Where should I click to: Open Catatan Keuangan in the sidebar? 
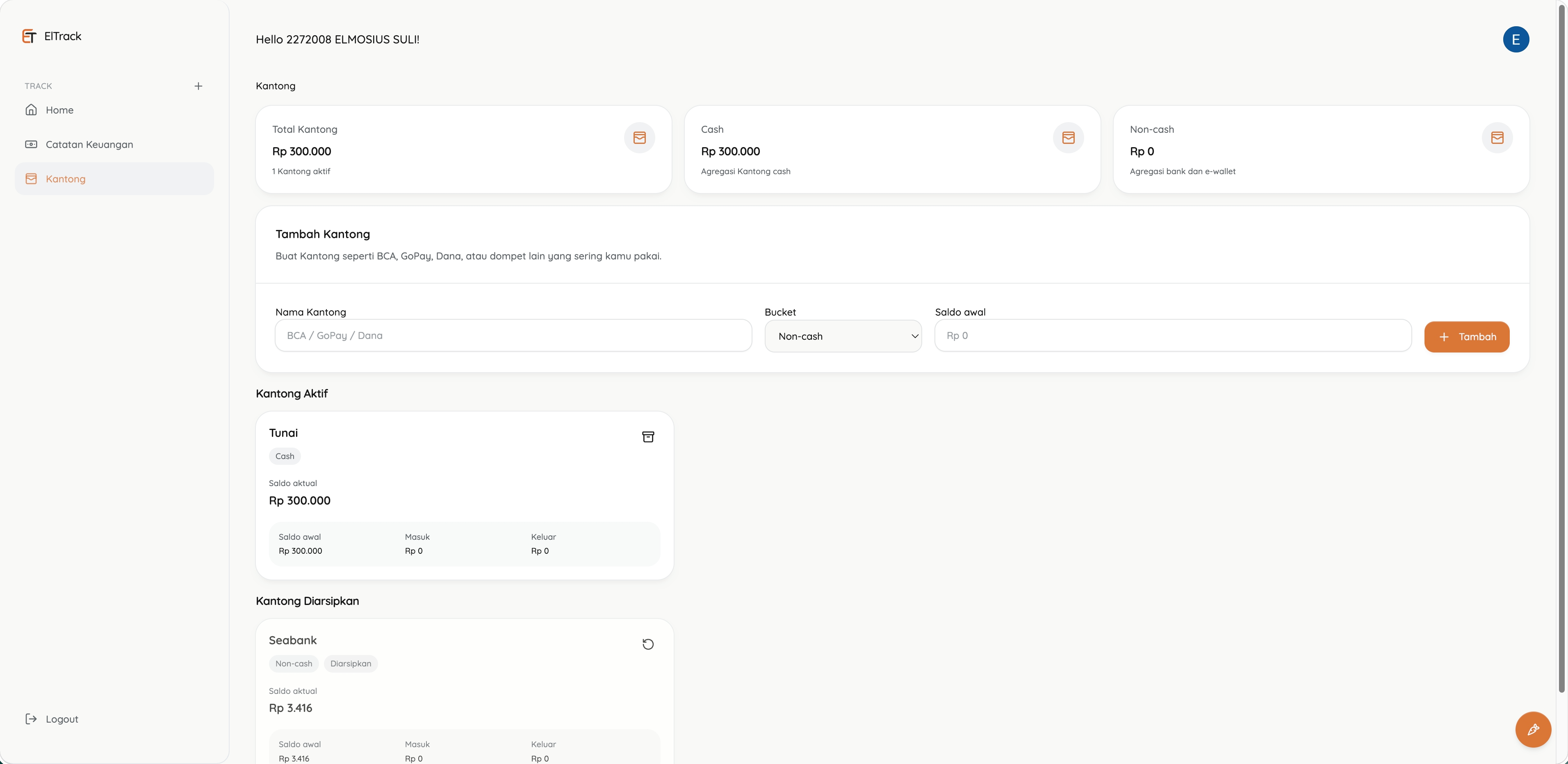114,145
